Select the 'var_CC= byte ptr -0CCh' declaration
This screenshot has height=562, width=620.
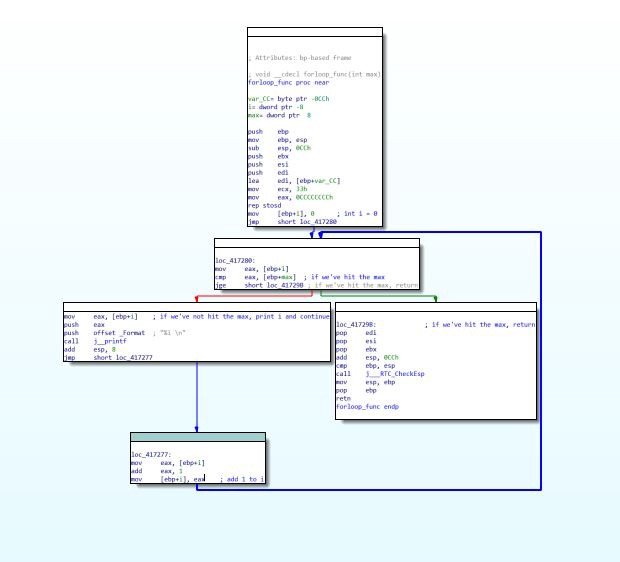click(x=288, y=98)
